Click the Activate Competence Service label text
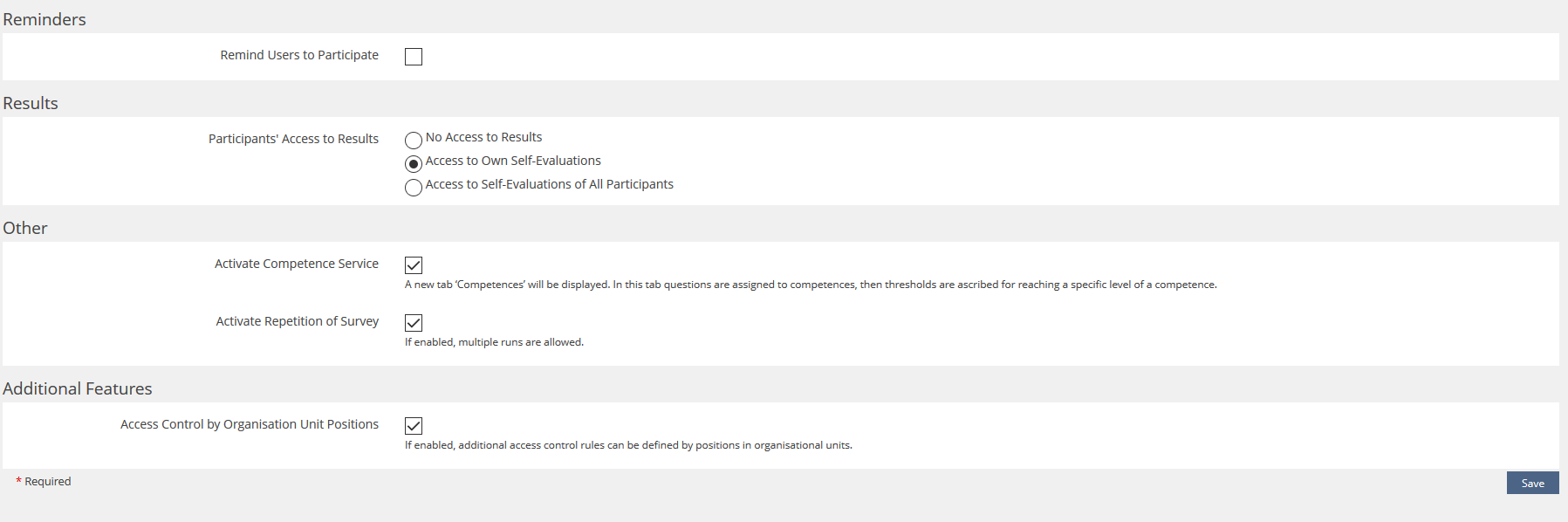The image size is (1568, 522). tap(296, 264)
